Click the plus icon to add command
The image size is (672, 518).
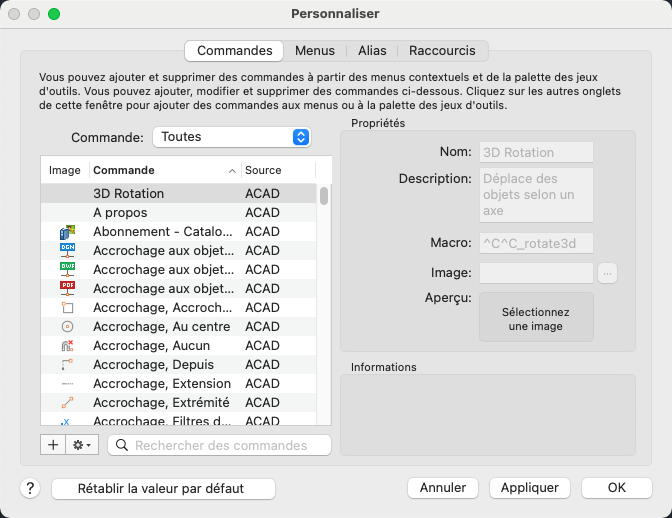tap(53, 445)
